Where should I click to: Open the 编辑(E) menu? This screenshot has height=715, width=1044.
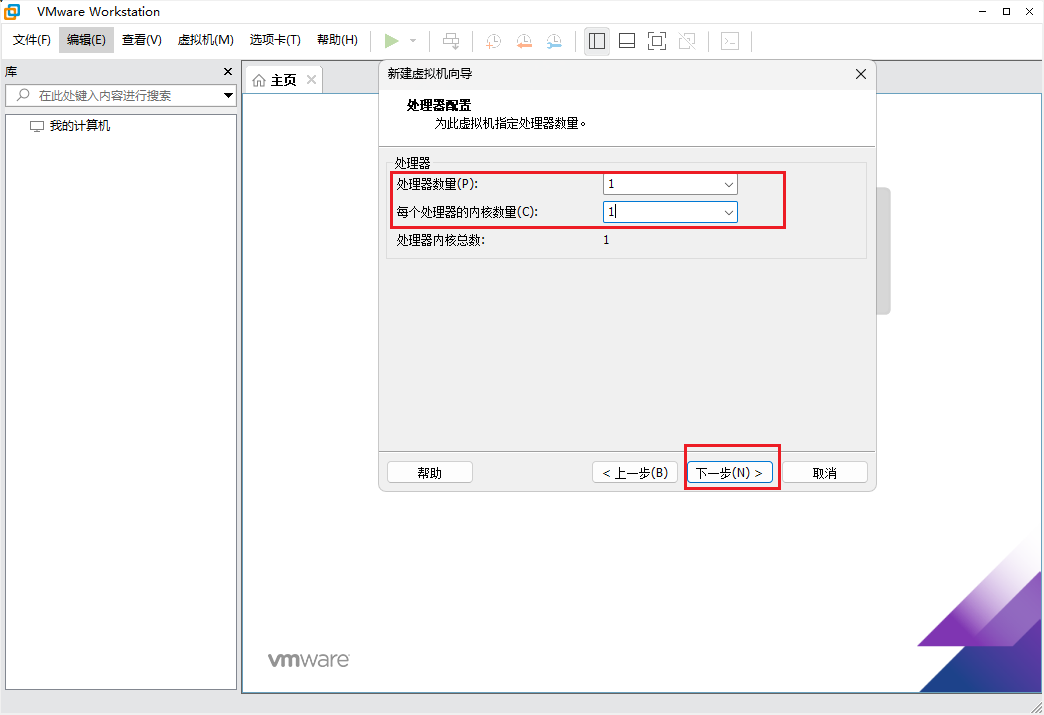(86, 40)
